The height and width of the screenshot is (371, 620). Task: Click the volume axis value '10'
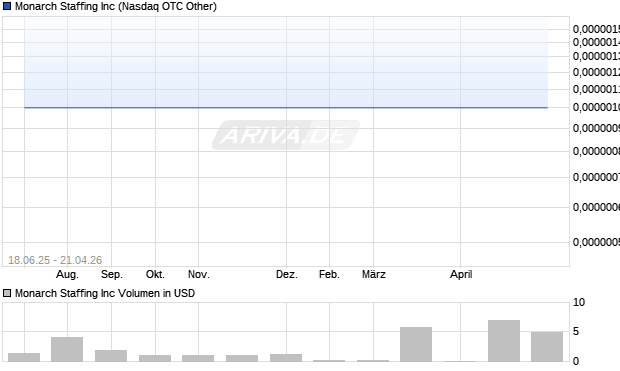pos(579,303)
